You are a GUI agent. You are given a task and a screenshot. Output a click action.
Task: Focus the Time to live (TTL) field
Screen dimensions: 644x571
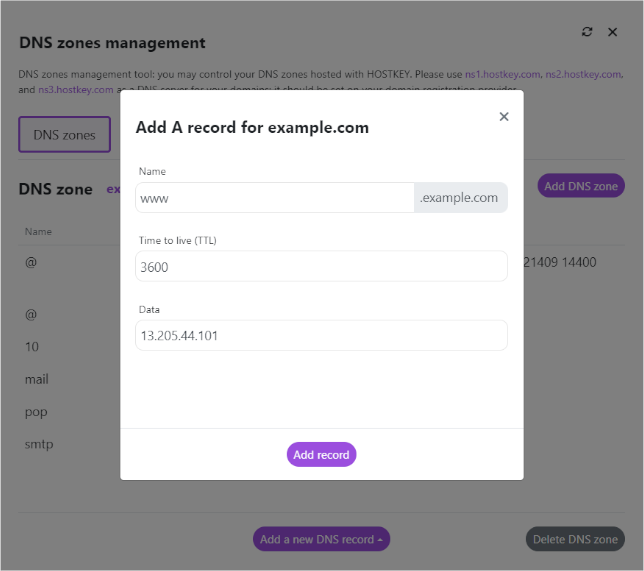tap(321, 266)
